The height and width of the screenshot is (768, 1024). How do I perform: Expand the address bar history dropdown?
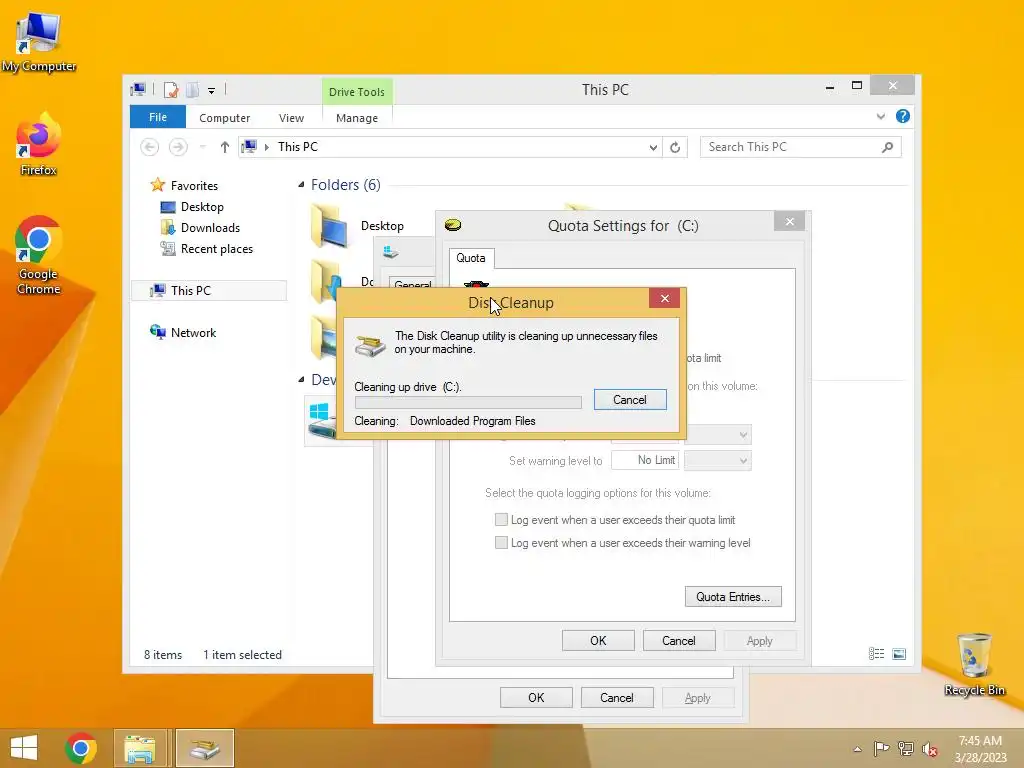pyautogui.click(x=653, y=148)
